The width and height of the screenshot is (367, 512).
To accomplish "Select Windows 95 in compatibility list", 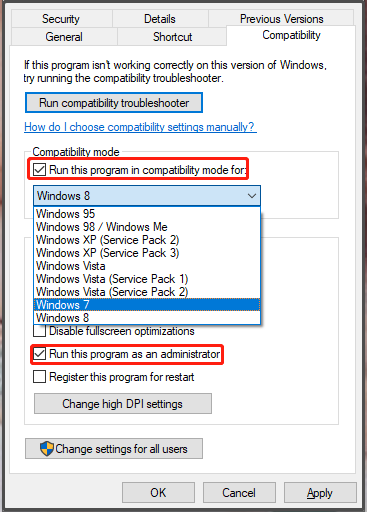I will coord(147,214).
